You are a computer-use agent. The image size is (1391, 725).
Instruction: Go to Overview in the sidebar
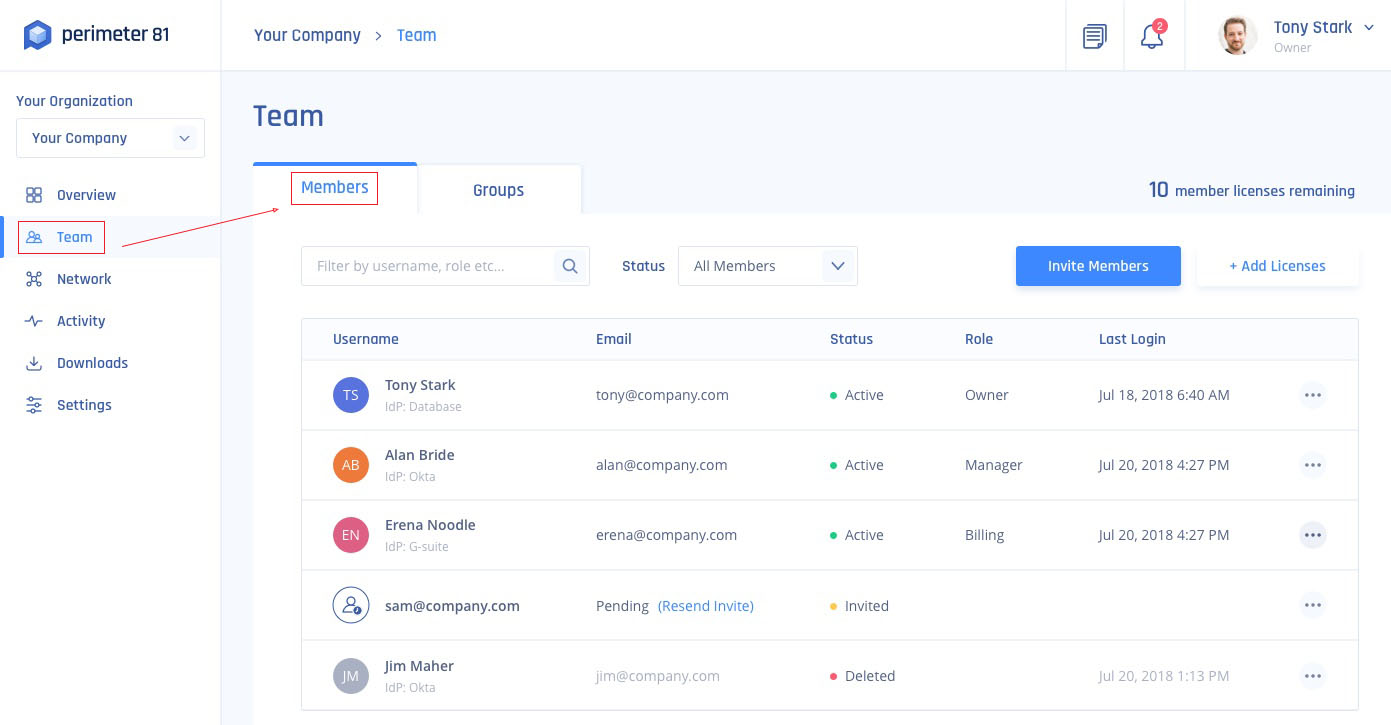coord(86,195)
